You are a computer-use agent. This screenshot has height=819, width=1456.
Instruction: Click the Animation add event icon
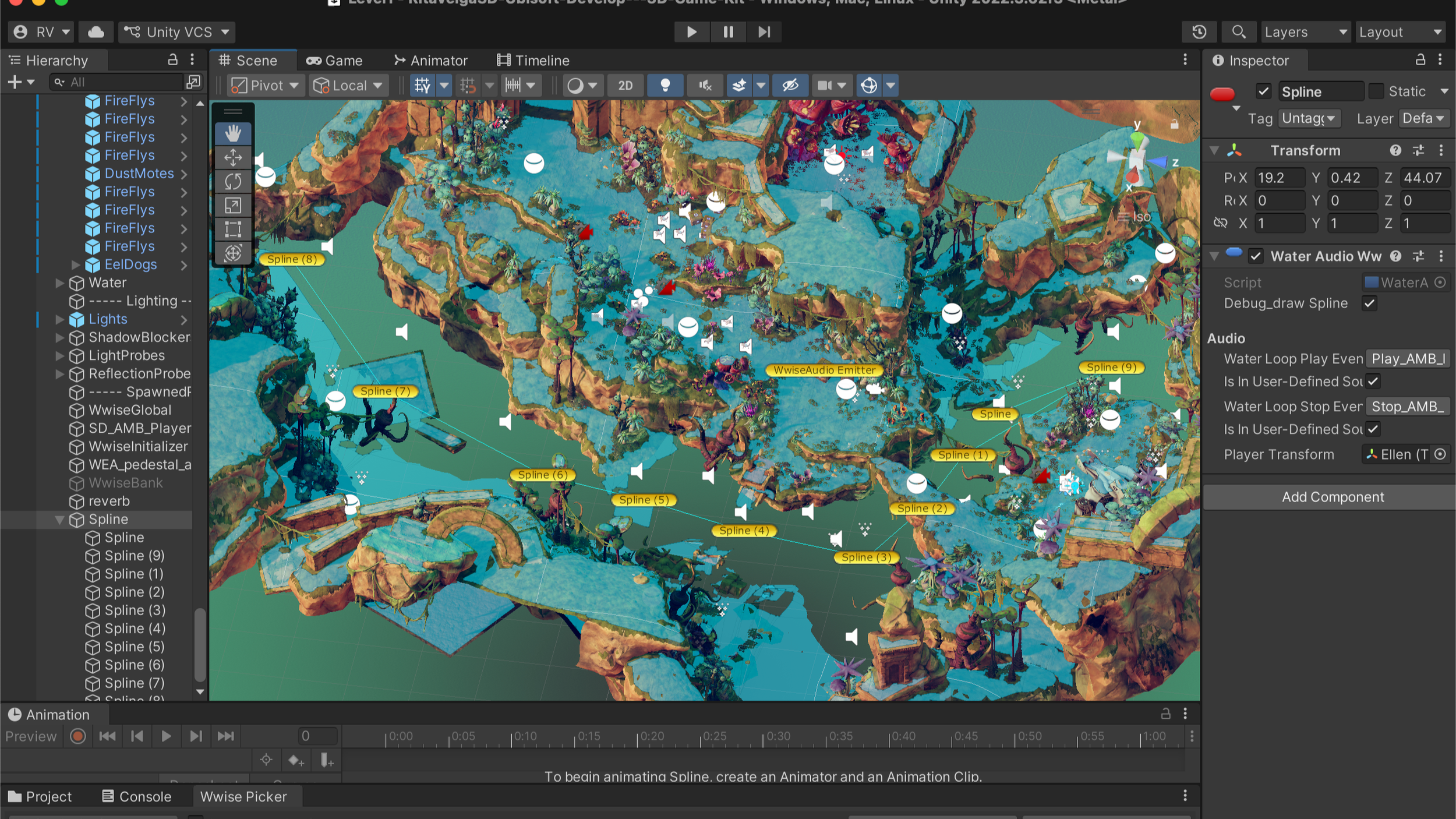327,760
